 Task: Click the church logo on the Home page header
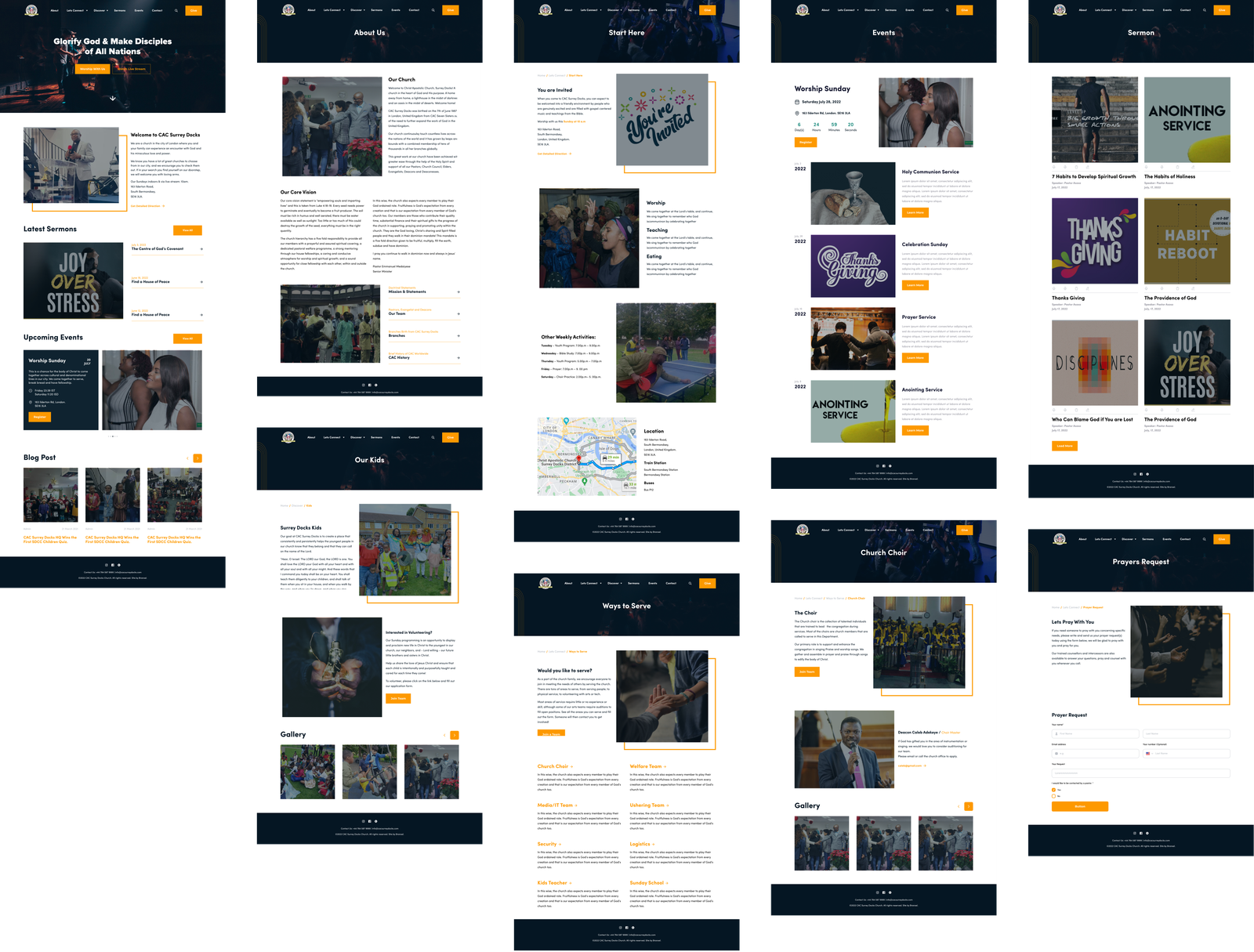tap(31, 10)
